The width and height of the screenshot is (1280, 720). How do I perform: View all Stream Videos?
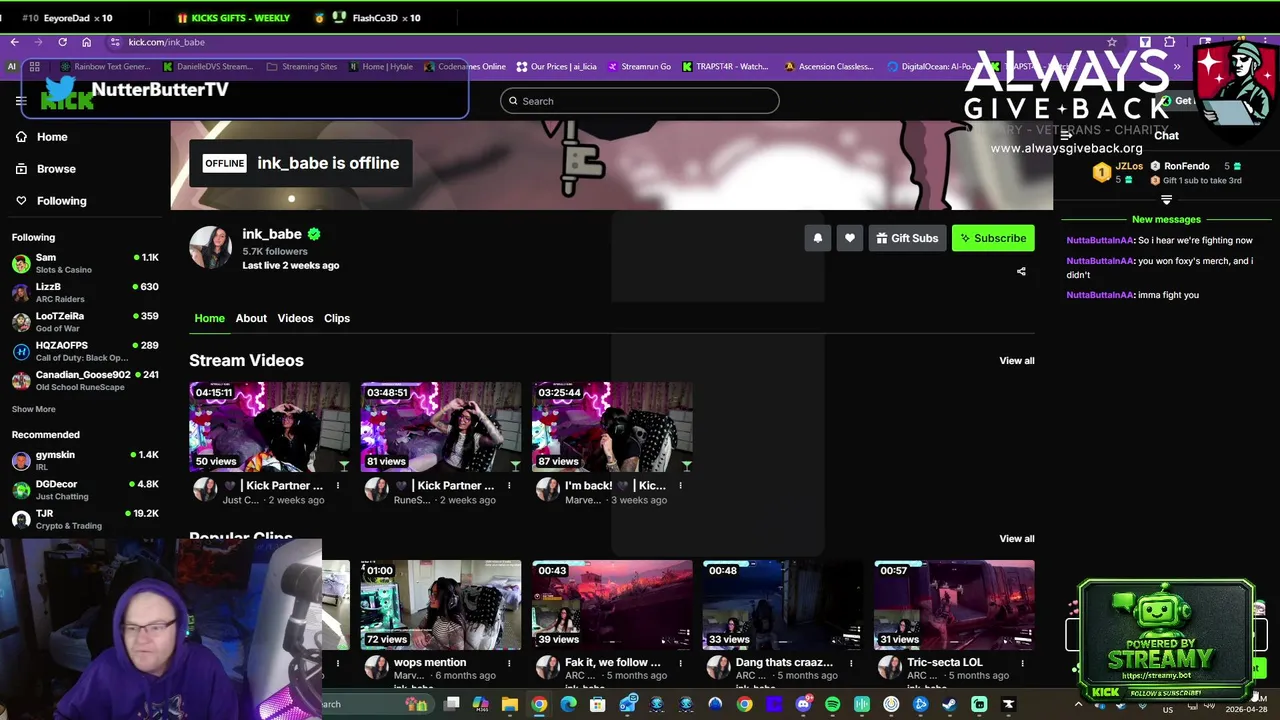[x=1017, y=361]
